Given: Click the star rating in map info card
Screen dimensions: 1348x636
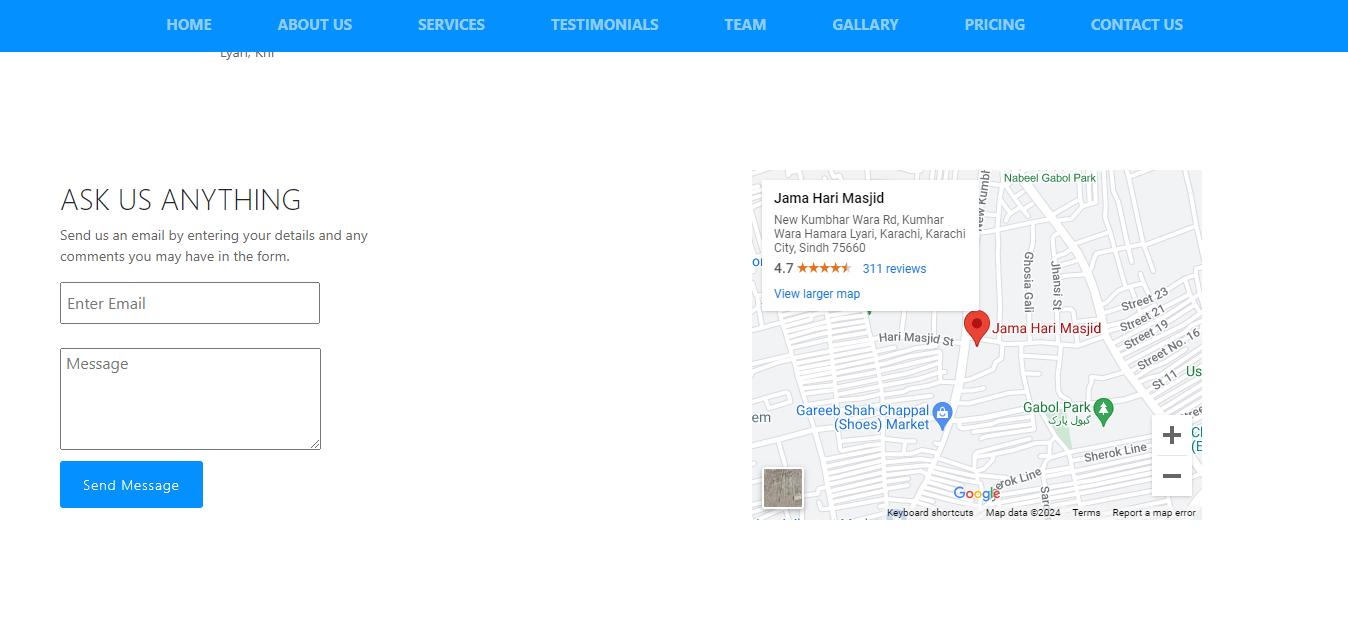Looking at the screenshot, I should tap(824, 268).
